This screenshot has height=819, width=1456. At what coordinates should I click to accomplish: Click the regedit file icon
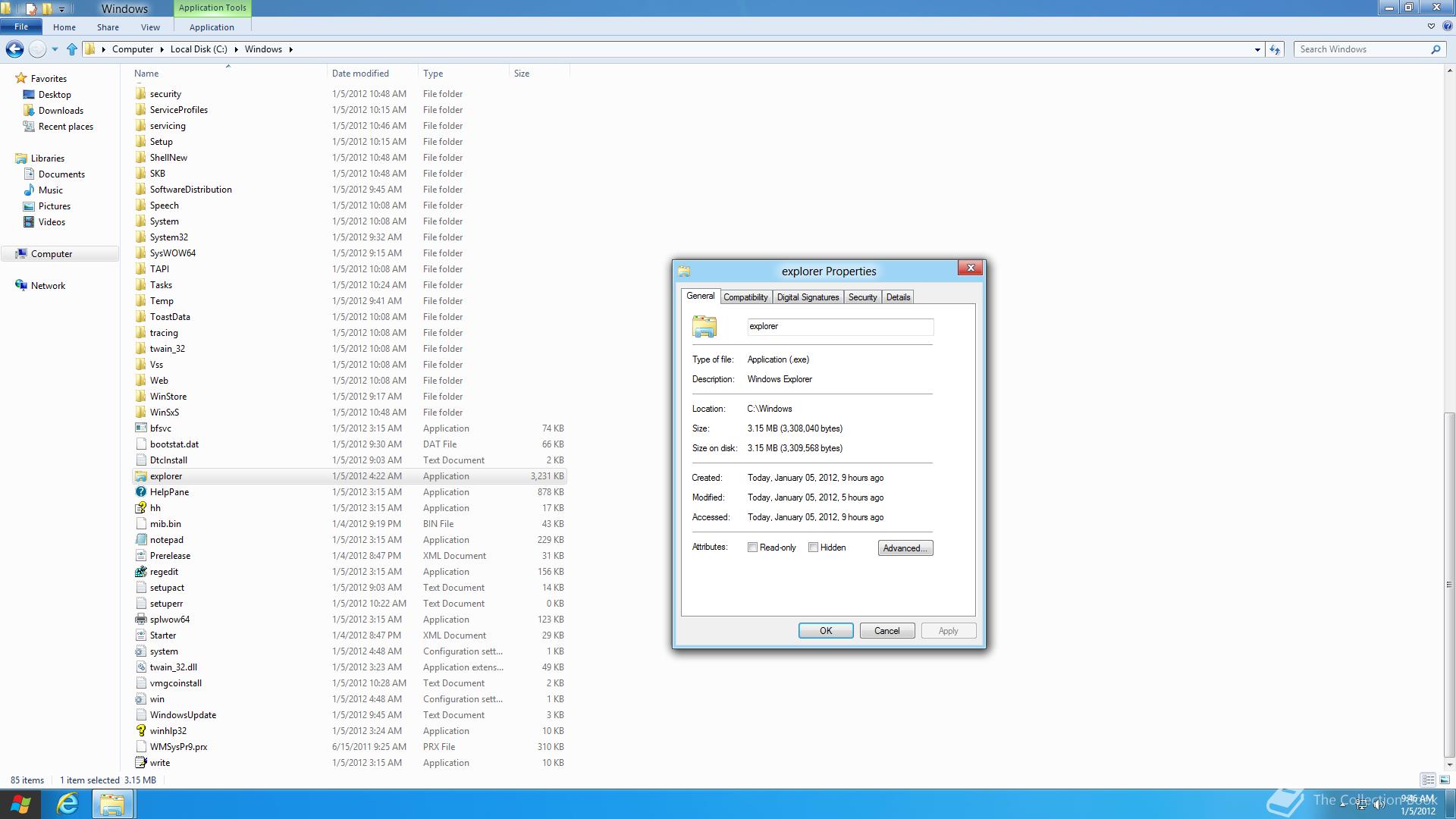pos(141,572)
